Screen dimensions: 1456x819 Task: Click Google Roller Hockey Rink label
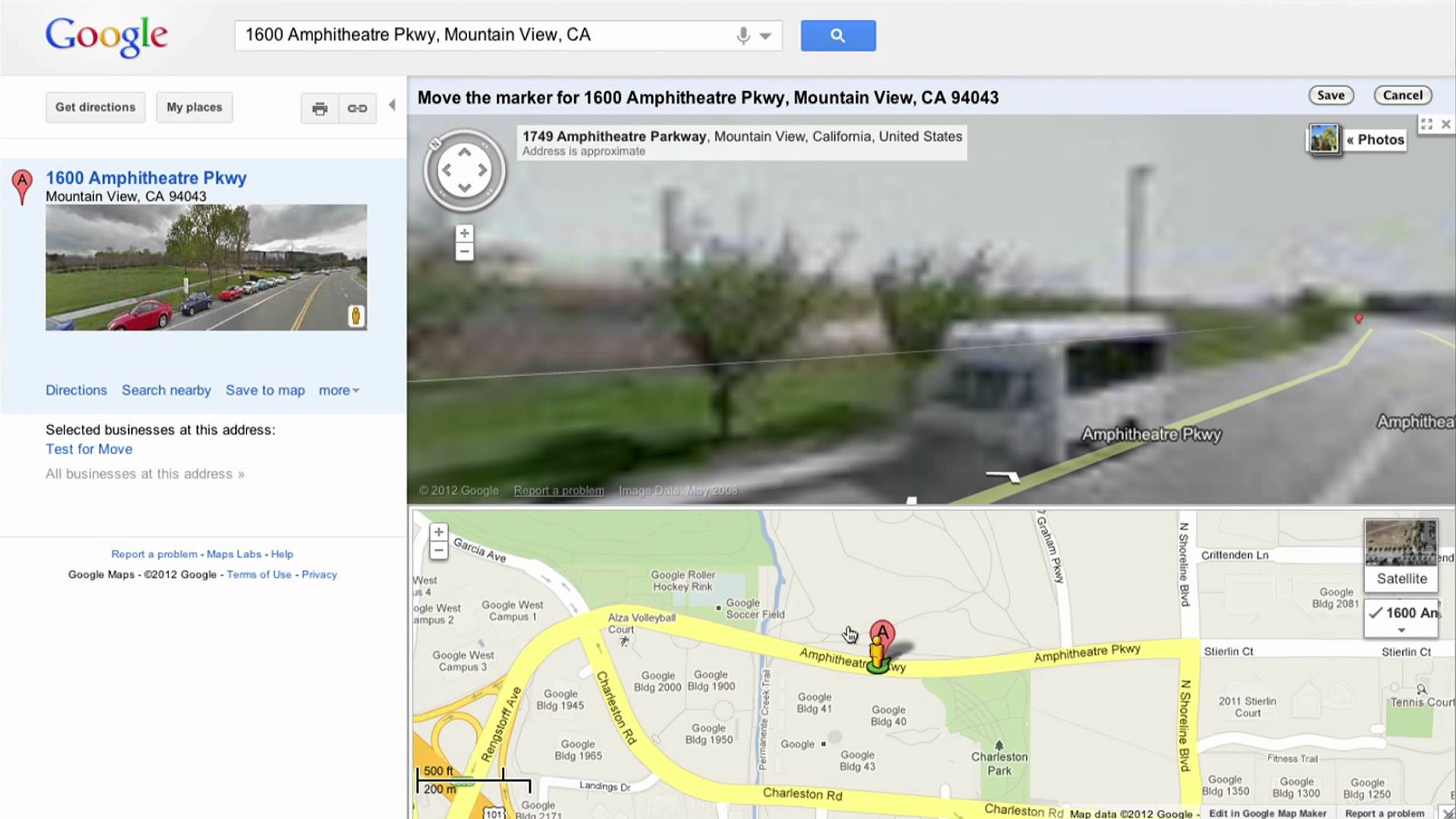coord(682,581)
